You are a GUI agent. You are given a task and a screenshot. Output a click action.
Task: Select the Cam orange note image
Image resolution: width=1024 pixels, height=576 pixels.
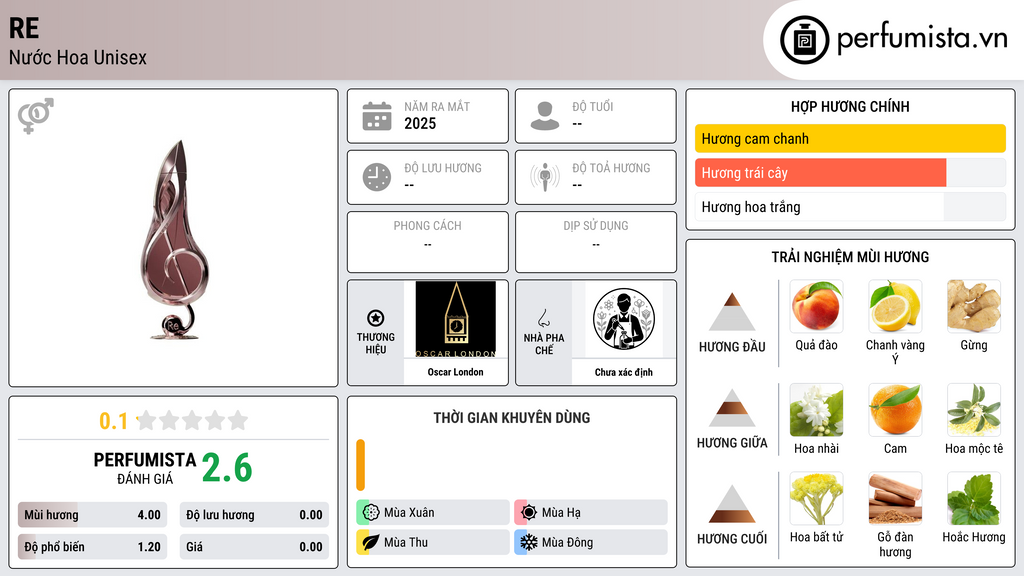pos(895,410)
